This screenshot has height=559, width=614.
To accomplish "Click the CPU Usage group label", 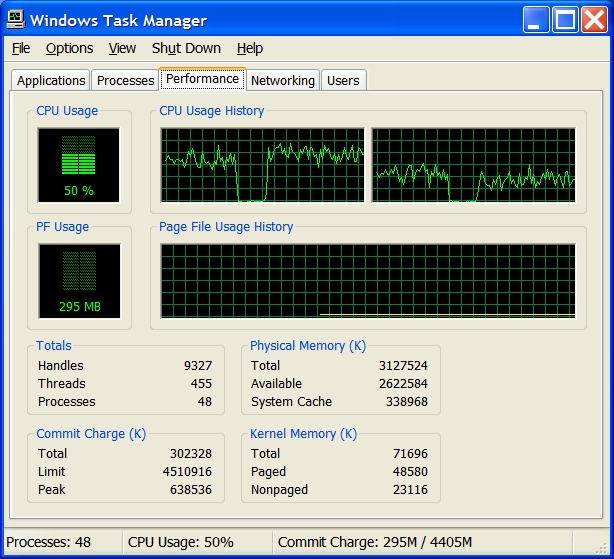I will 67,111.
